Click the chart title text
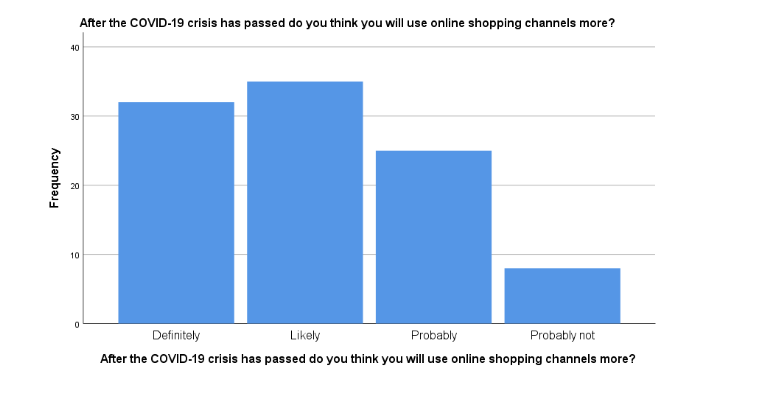 347,23
